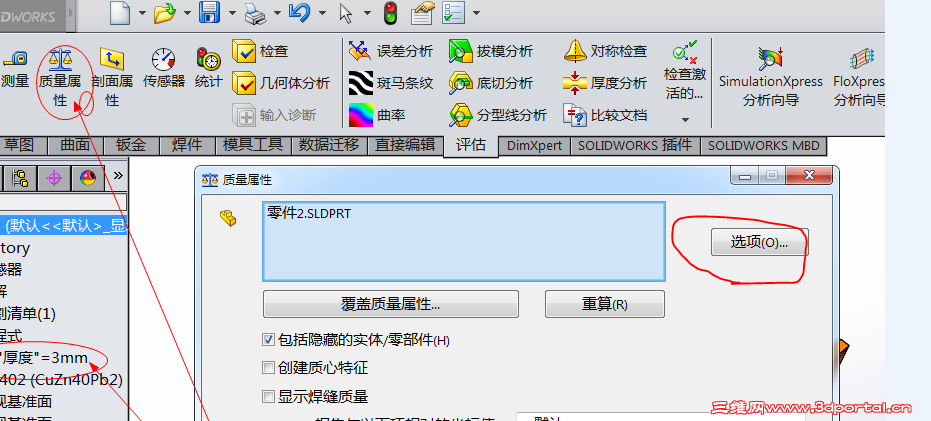931x421 pixels.
Task: Switch to the DimXpert tab
Action: pyautogui.click(x=534, y=145)
